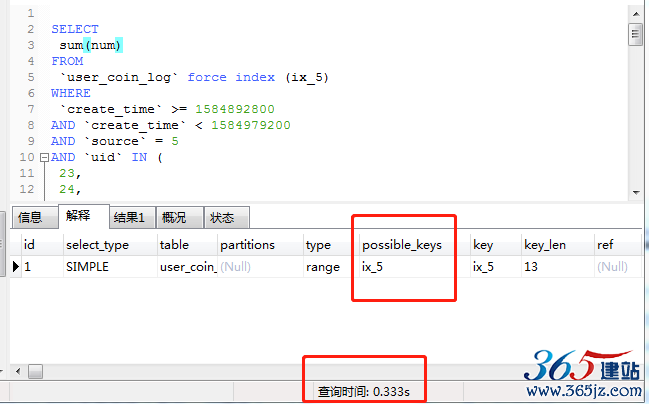The height and width of the screenshot is (404, 649).
Task: Collapse the code fold on line 10
Action: click(43, 158)
